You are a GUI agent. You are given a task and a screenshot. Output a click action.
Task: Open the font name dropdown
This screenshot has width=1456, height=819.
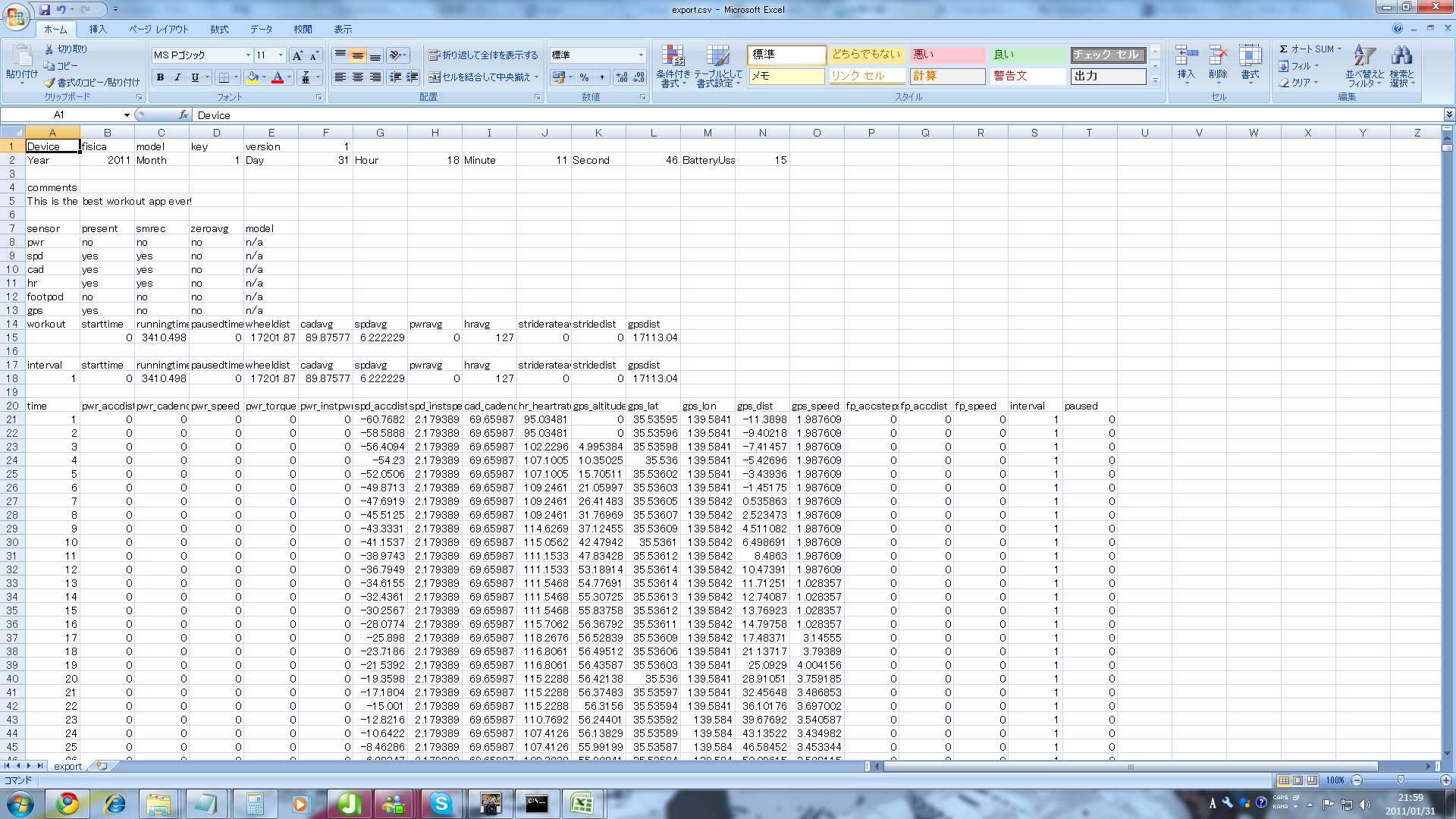(247, 55)
